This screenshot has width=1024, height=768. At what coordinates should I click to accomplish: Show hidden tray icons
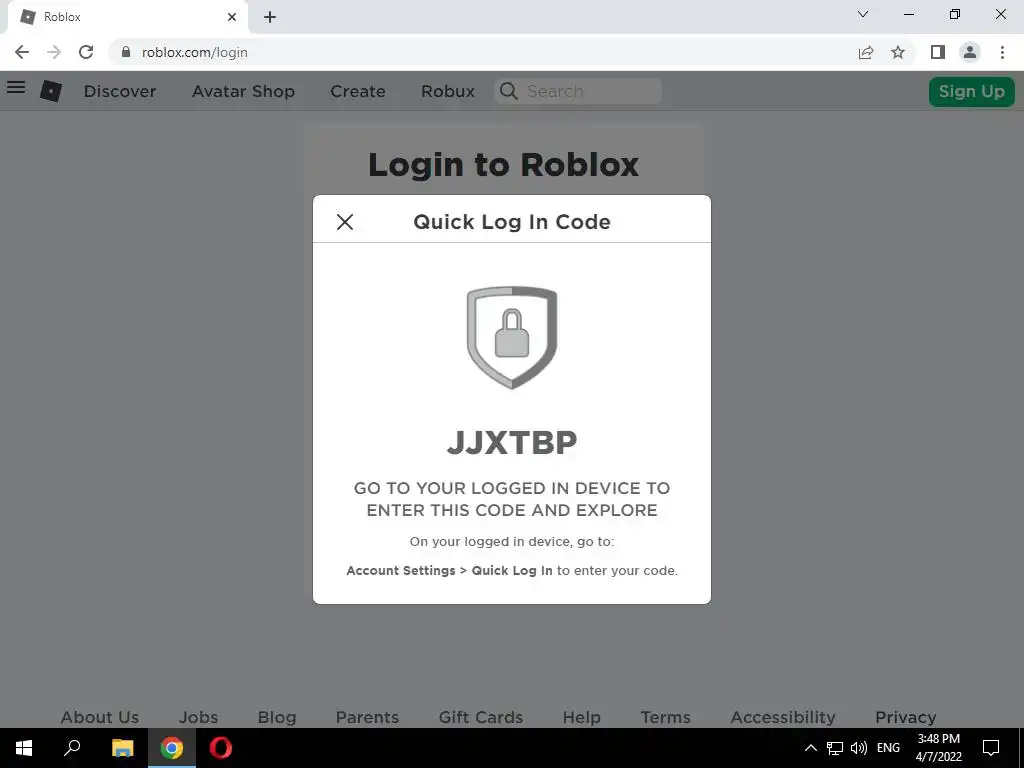[810, 748]
